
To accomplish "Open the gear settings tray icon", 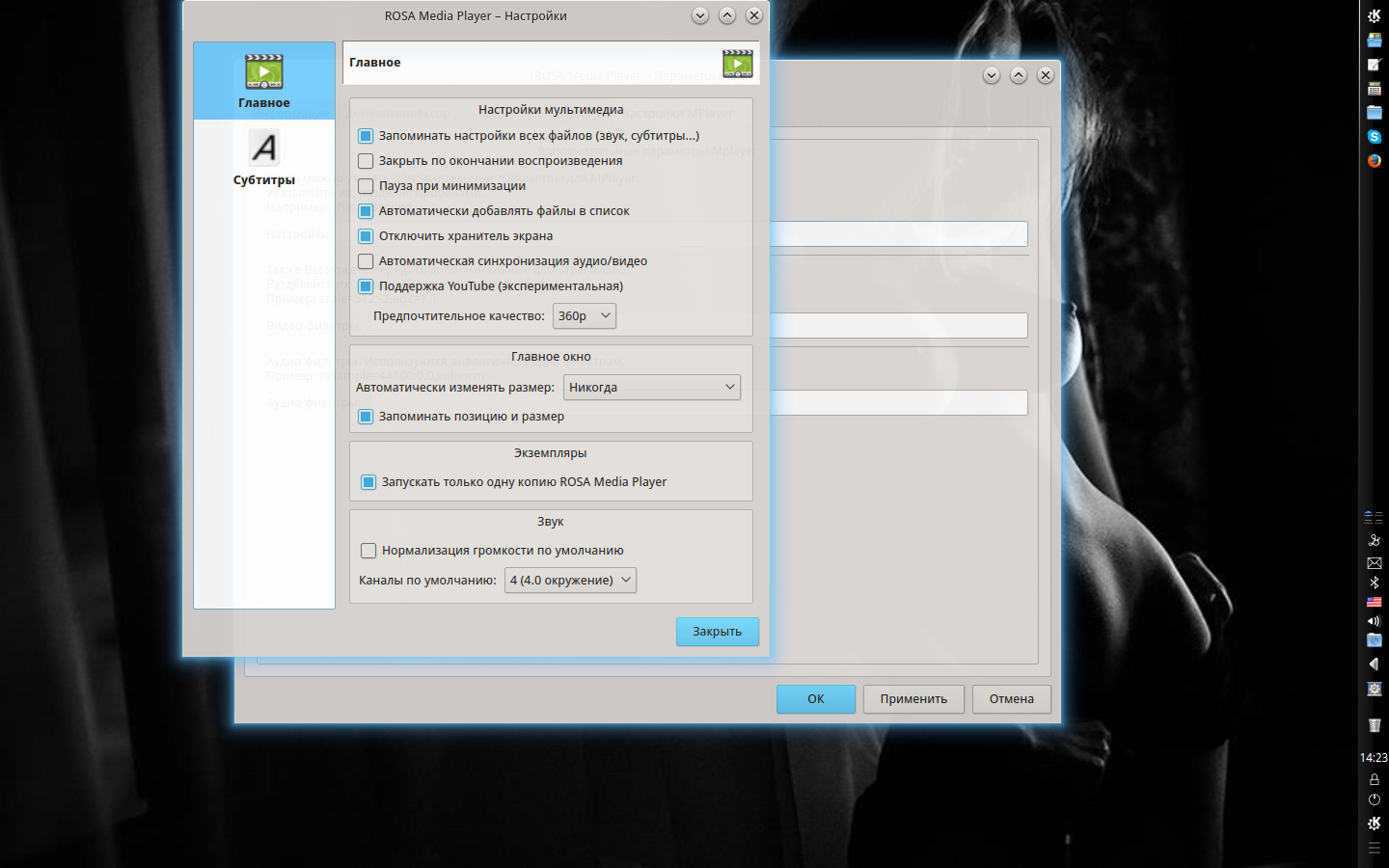I will 1375,689.
